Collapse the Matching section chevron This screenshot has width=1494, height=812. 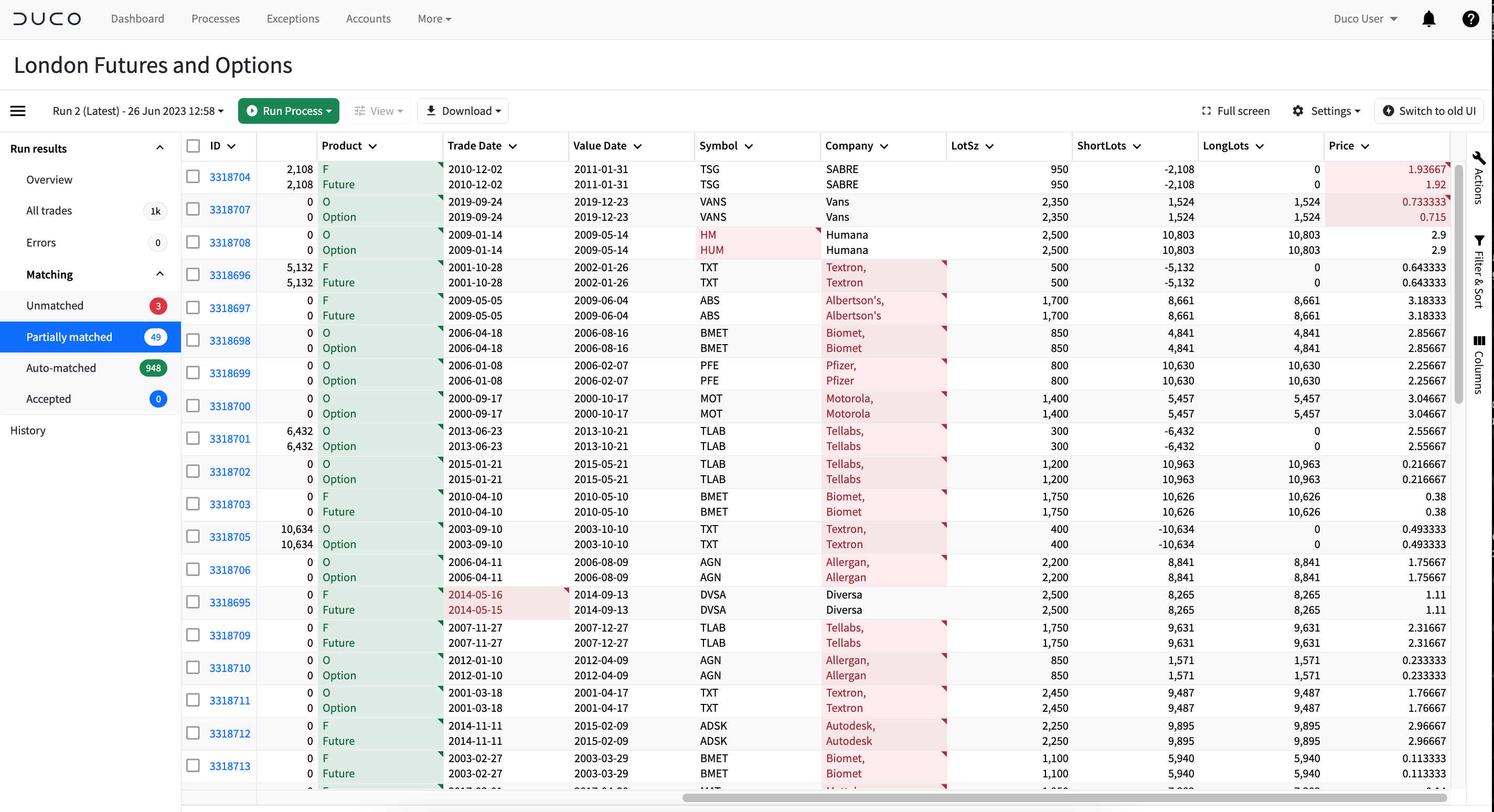point(159,274)
